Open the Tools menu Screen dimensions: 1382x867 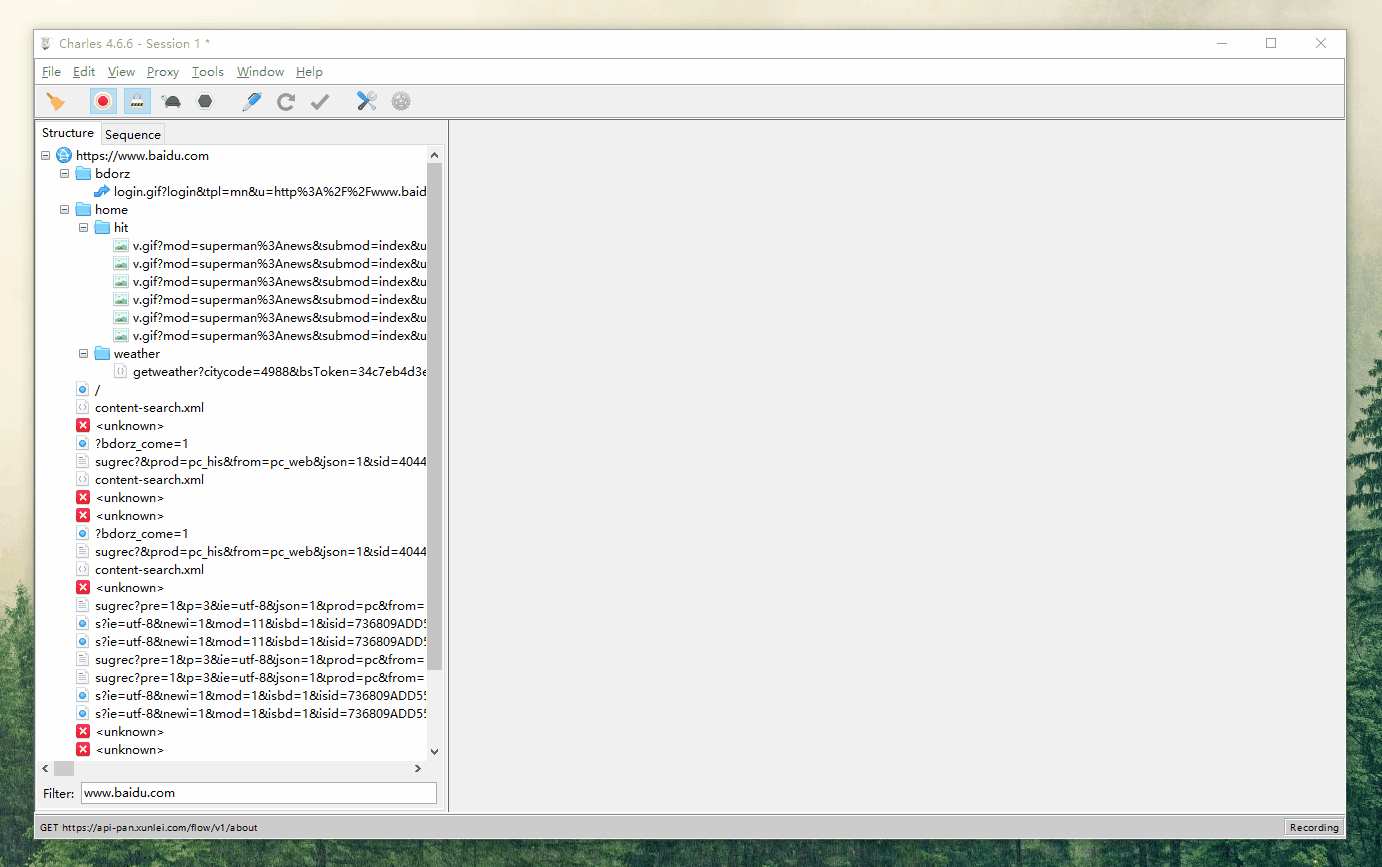208,72
